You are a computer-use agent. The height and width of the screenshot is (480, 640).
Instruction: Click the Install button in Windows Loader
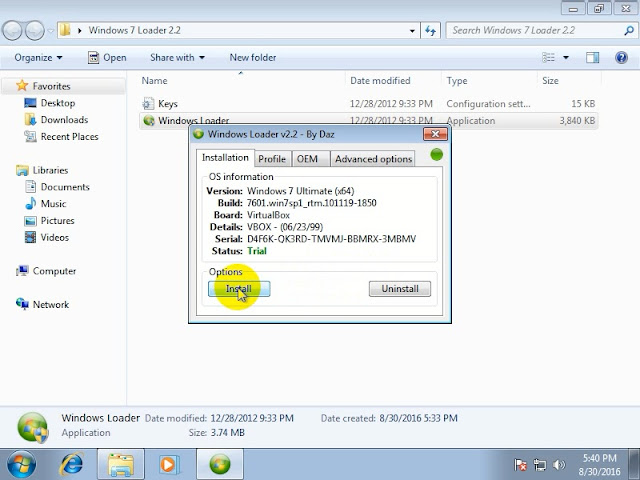click(x=239, y=289)
